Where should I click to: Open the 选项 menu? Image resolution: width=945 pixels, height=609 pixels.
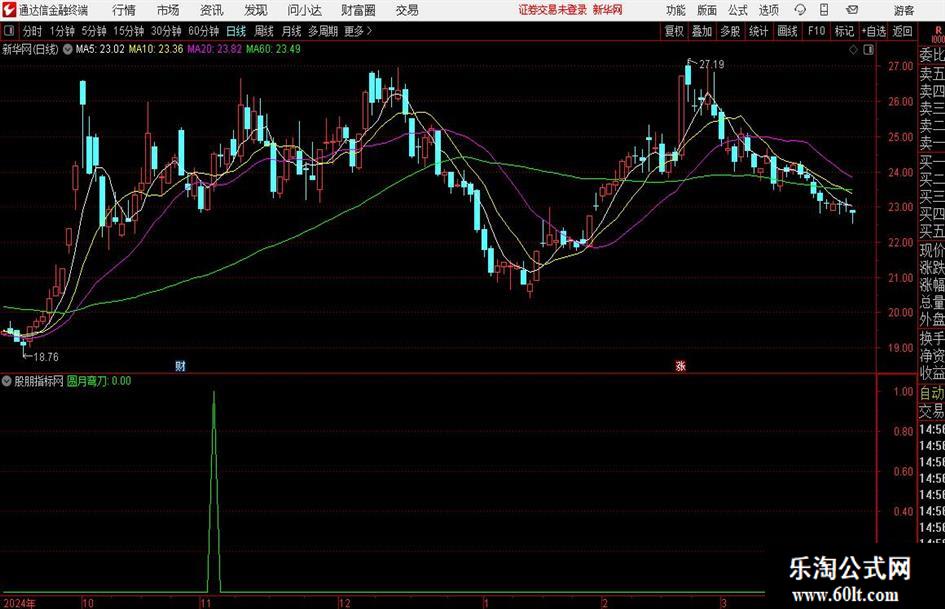(768, 10)
